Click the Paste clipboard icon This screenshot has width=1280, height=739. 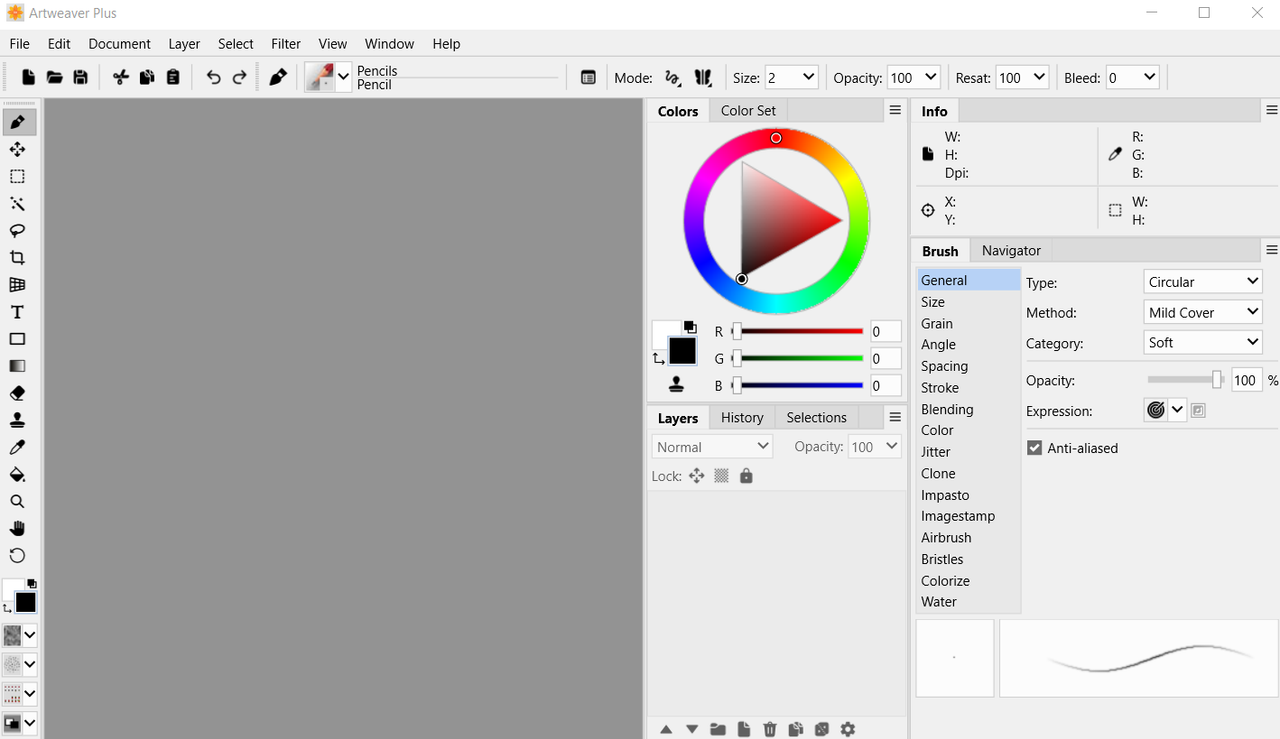point(173,77)
